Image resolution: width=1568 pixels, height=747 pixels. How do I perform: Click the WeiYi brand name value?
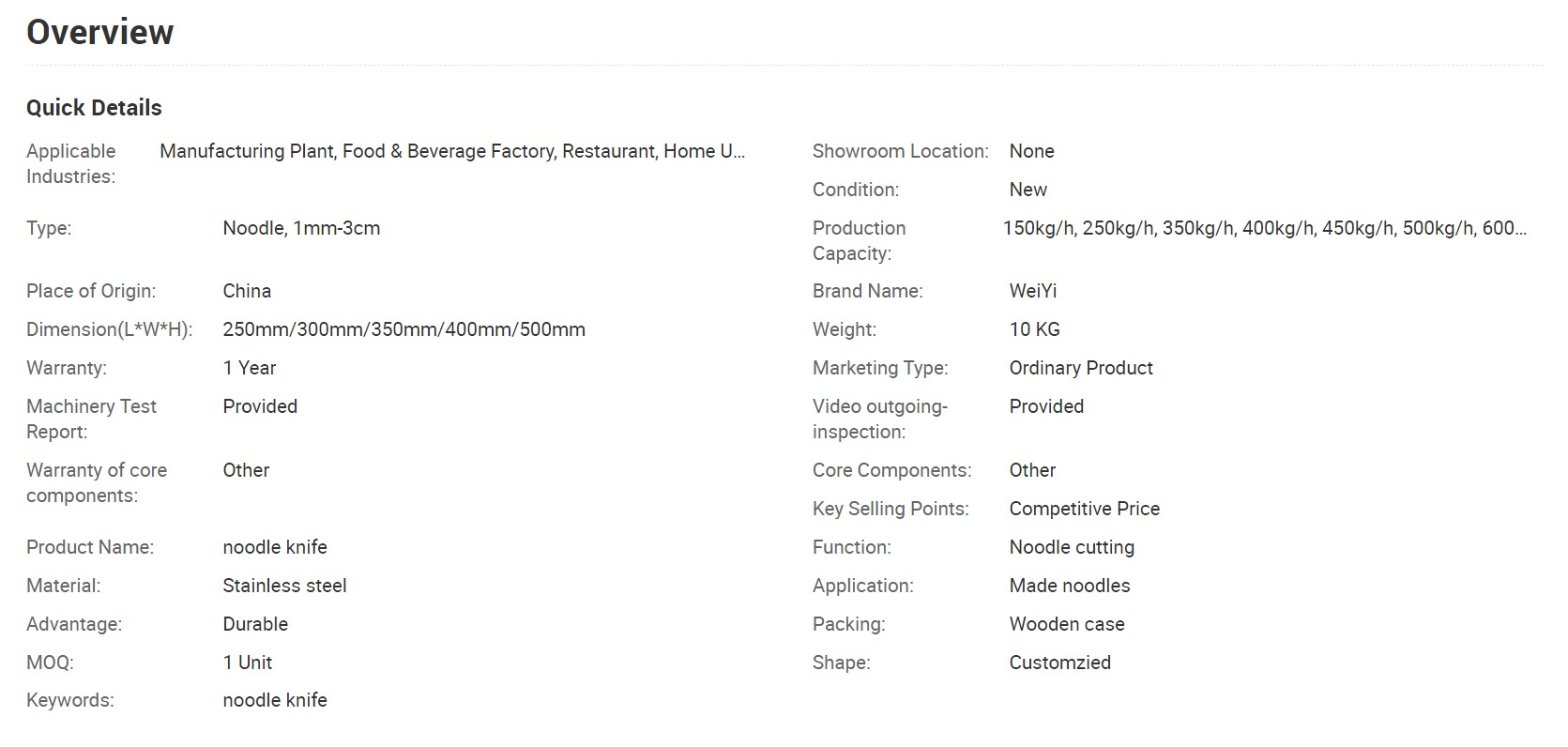[1032, 291]
